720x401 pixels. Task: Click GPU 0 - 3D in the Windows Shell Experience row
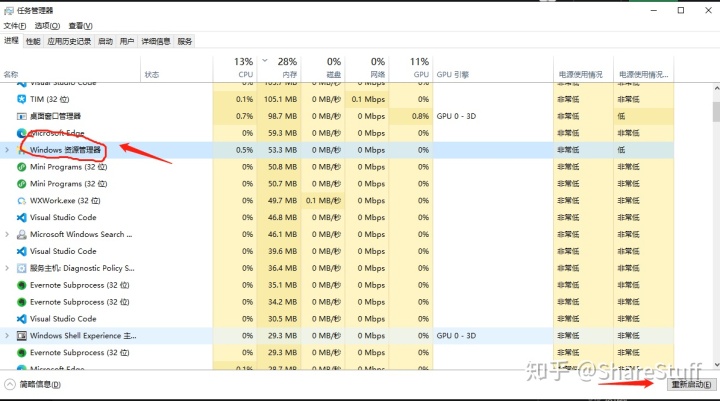pyautogui.click(x=456, y=336)
